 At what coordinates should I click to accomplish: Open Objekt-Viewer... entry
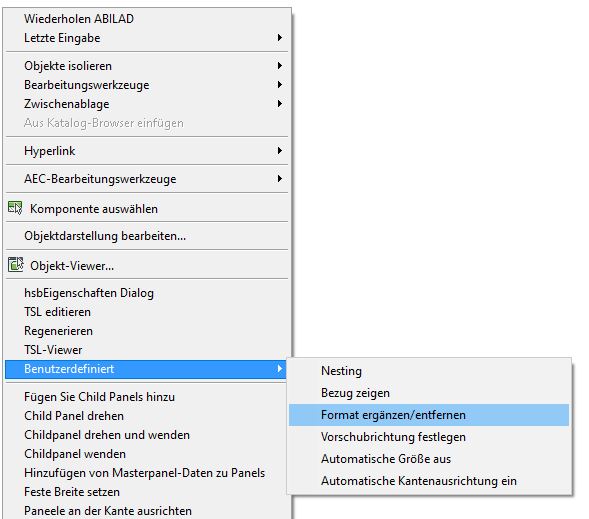click(x=146, y=266)
